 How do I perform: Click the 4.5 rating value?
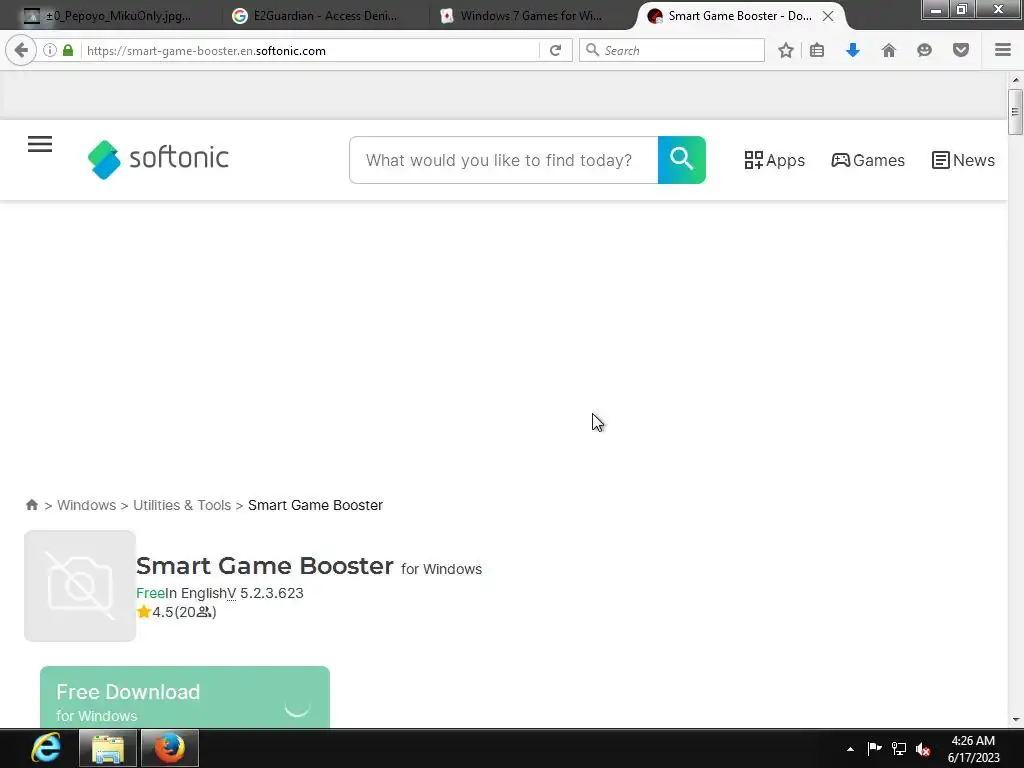[163, 612]
